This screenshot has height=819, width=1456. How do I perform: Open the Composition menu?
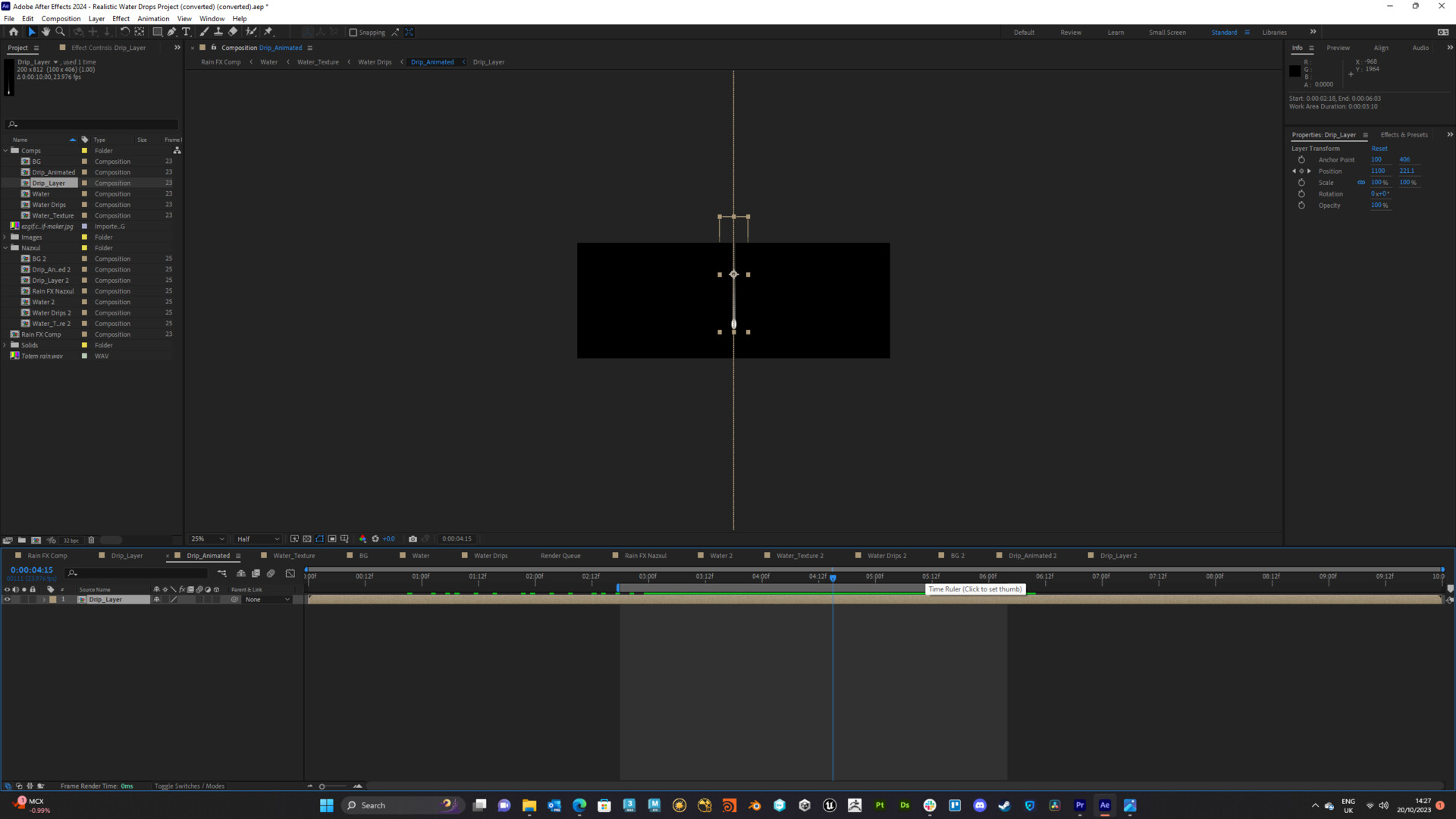pyautogui.click(x=61, y=18)
